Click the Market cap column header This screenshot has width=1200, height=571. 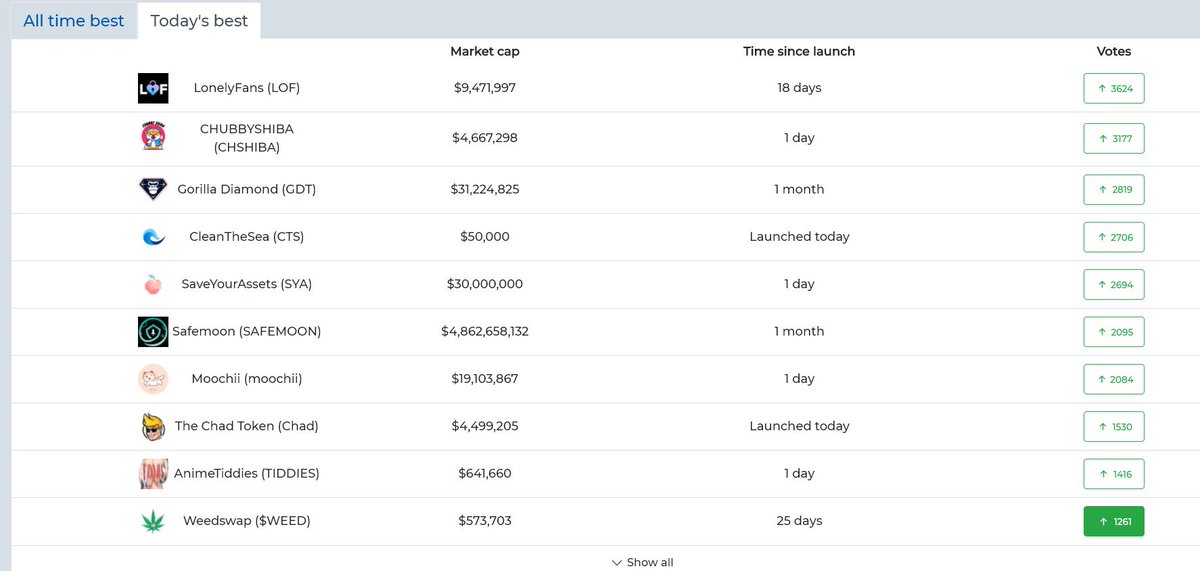485,51
